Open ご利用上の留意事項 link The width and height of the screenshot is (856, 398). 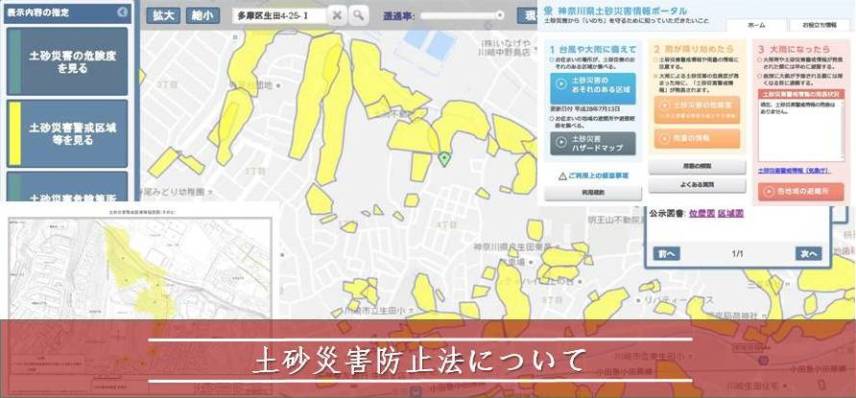coord(593,176)
